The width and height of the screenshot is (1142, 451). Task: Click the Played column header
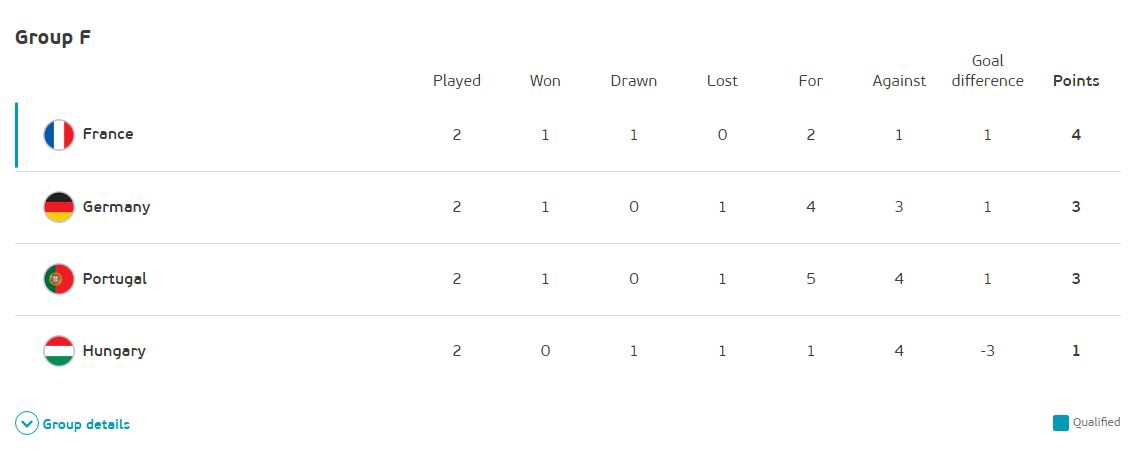click(x=457, y=81)
